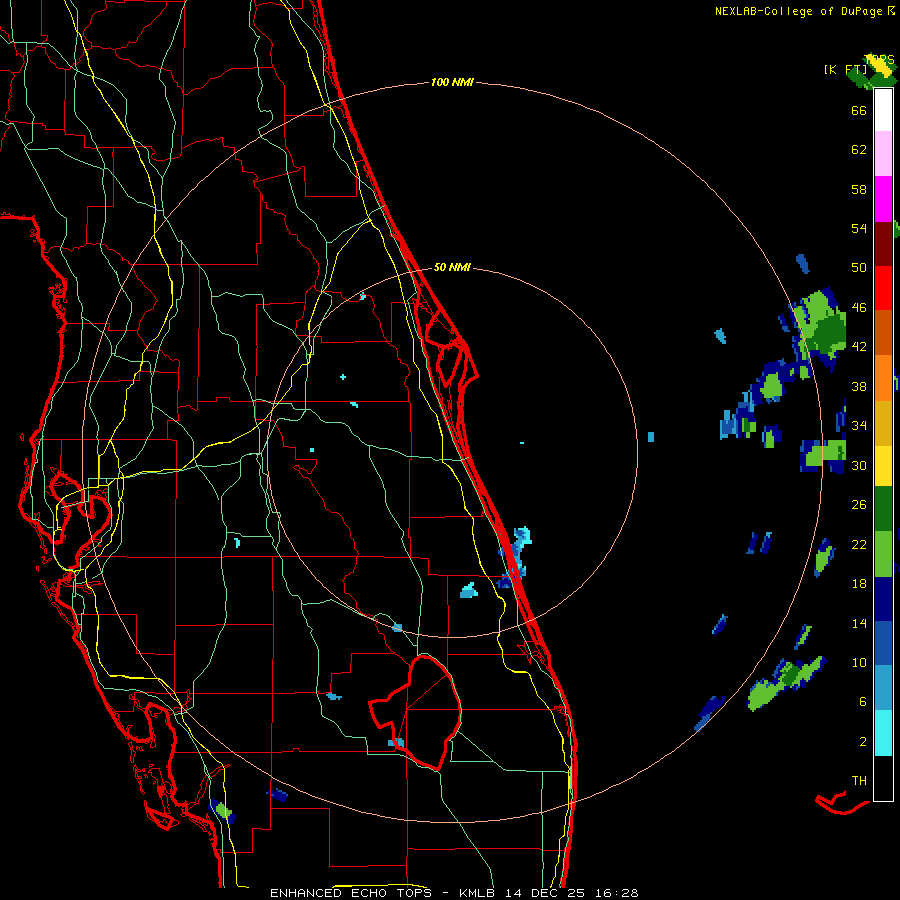Click the 66 legend label
Screen dimensions: 900x900
(x=859, y=110)
